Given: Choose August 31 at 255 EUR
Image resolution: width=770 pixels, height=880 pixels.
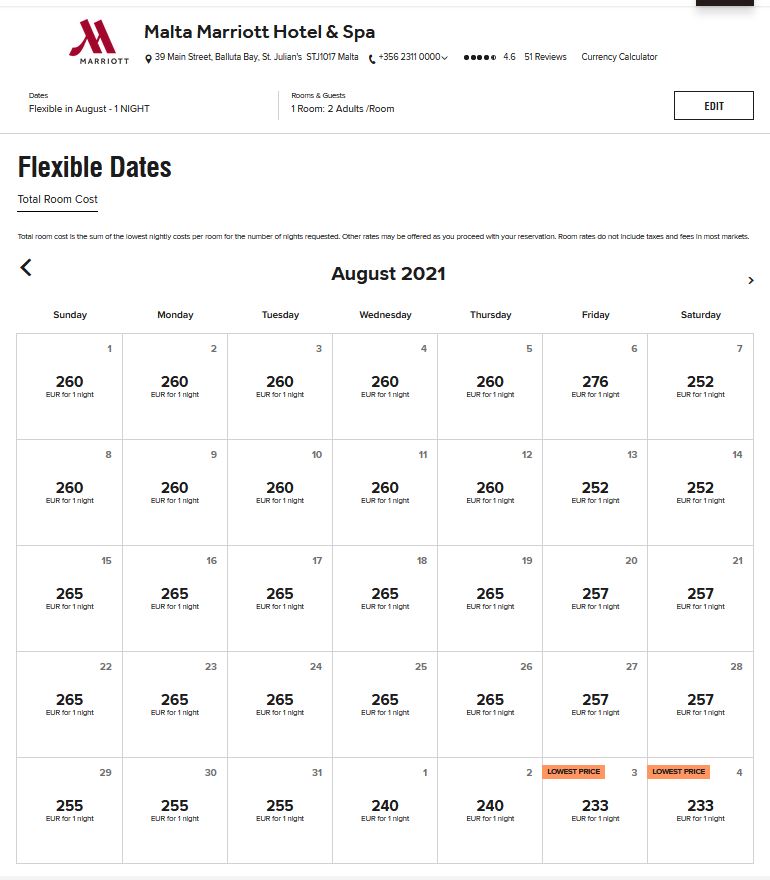Looking at the screenshot, I should [x=280, y=810].
